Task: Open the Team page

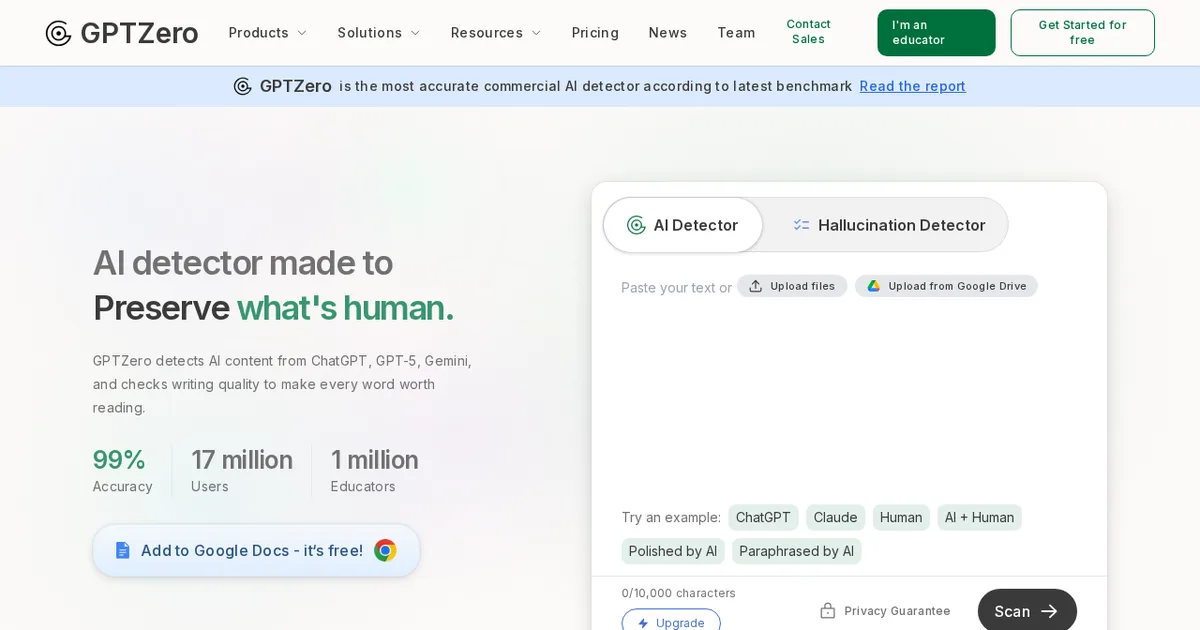Action: (736, 33)
